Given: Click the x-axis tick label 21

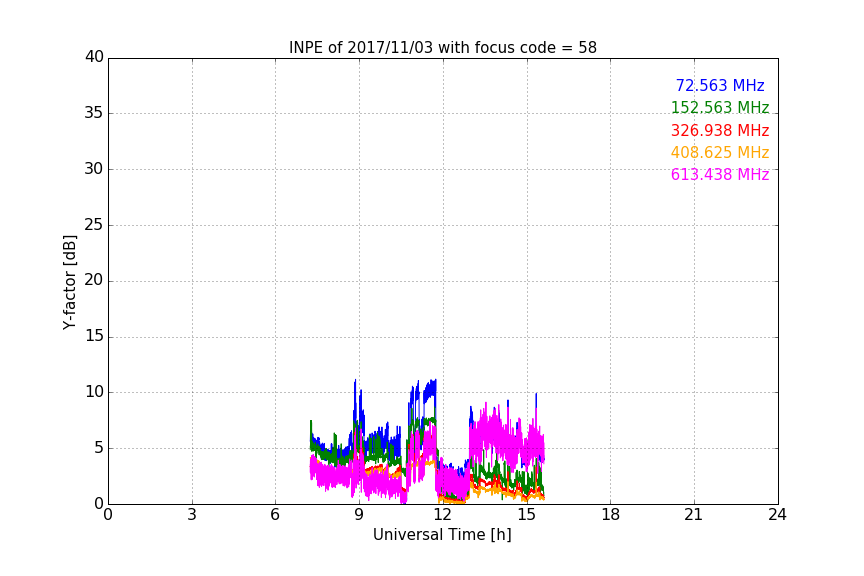Looking at the screenshot, I should tap(694, 515).
